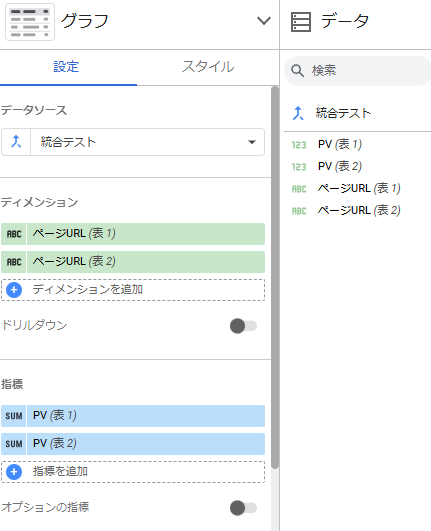Click the ABC type icon of ページURL (表 1) dimension

(14, 234)
